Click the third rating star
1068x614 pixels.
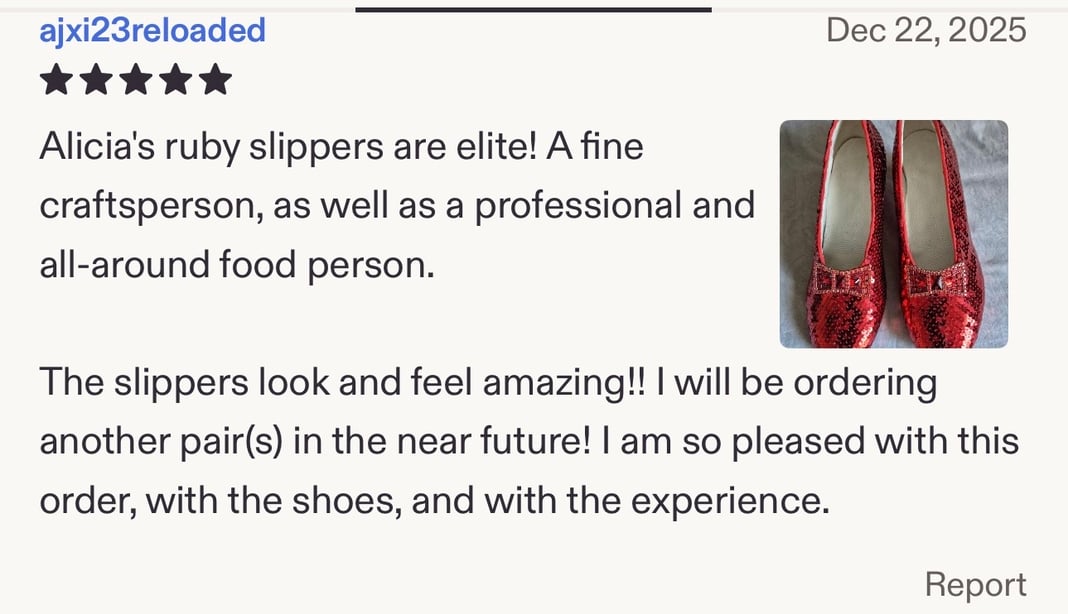click(136, 80)
